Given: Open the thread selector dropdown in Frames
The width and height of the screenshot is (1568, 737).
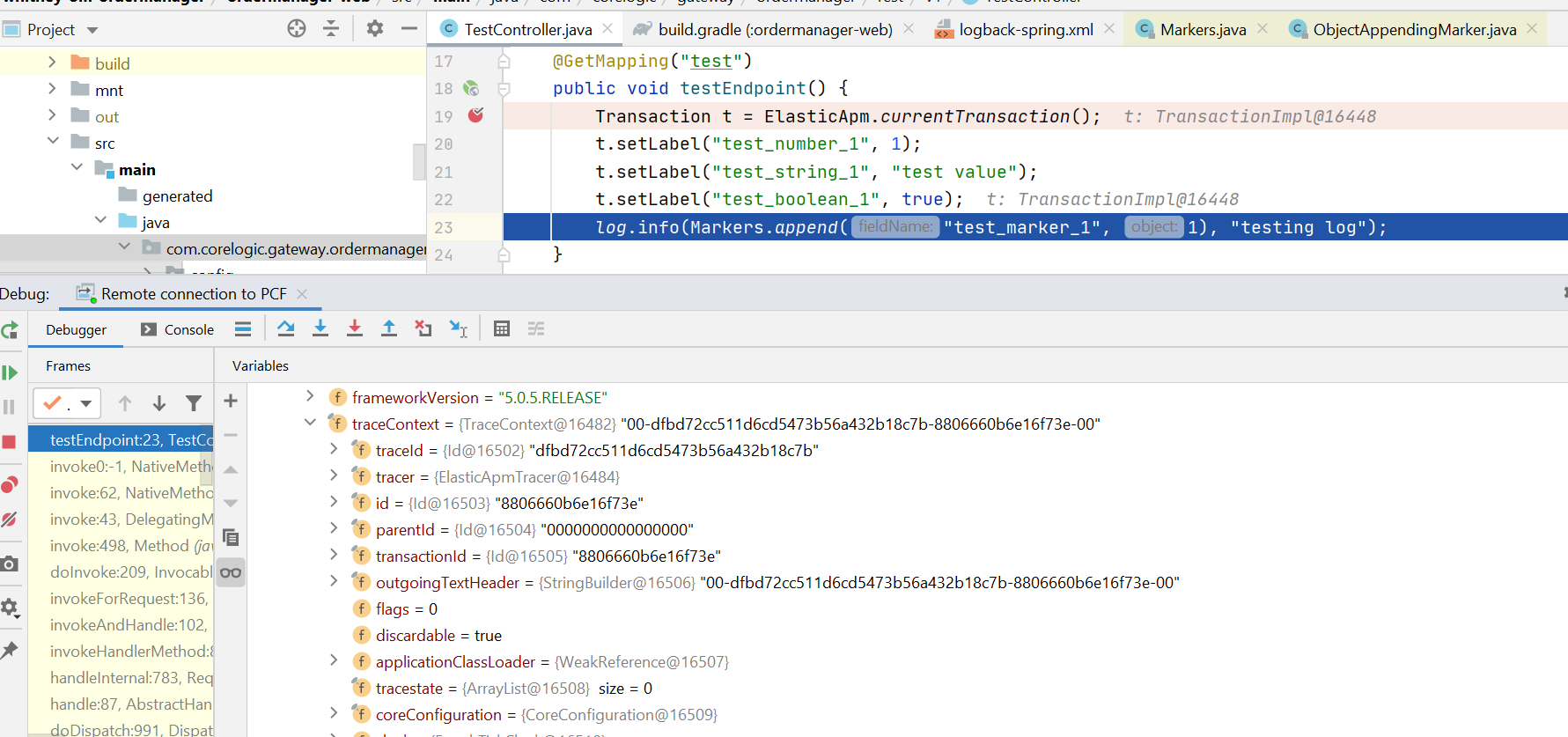Looking at the screenshot, I should click(67, 403).
